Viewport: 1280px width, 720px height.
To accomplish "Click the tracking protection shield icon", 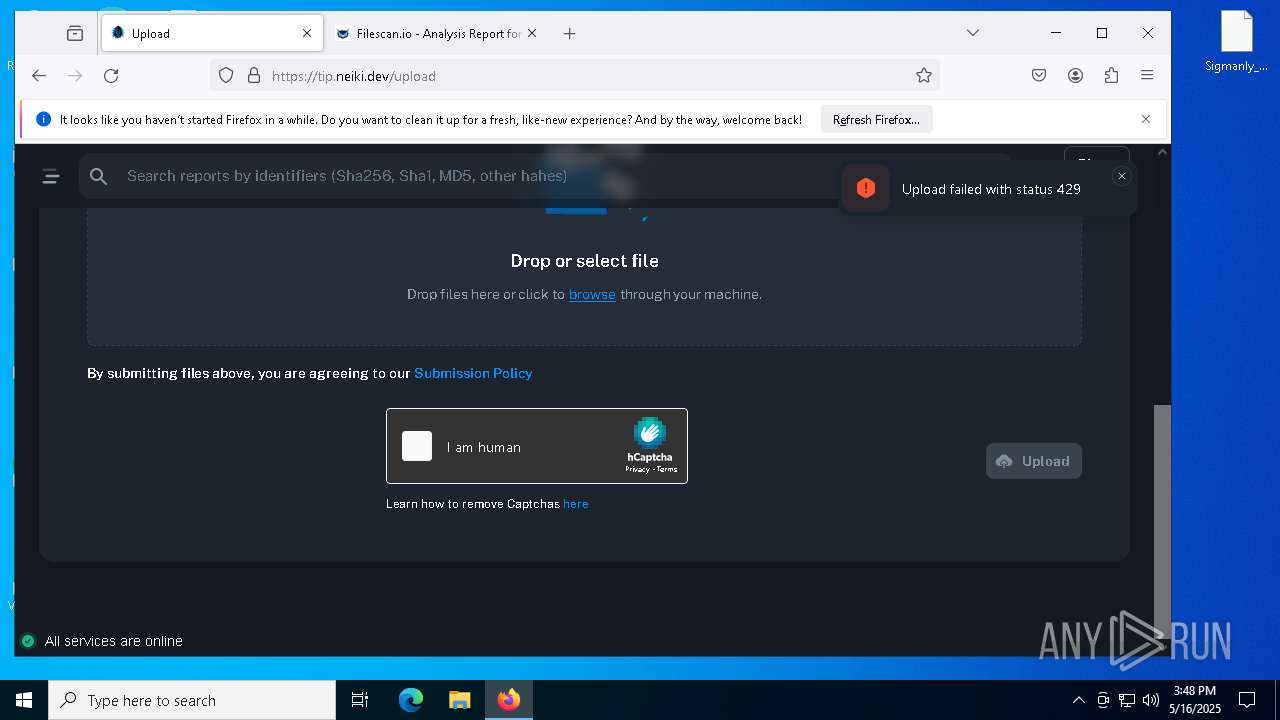I will click(x=226, y=75).
